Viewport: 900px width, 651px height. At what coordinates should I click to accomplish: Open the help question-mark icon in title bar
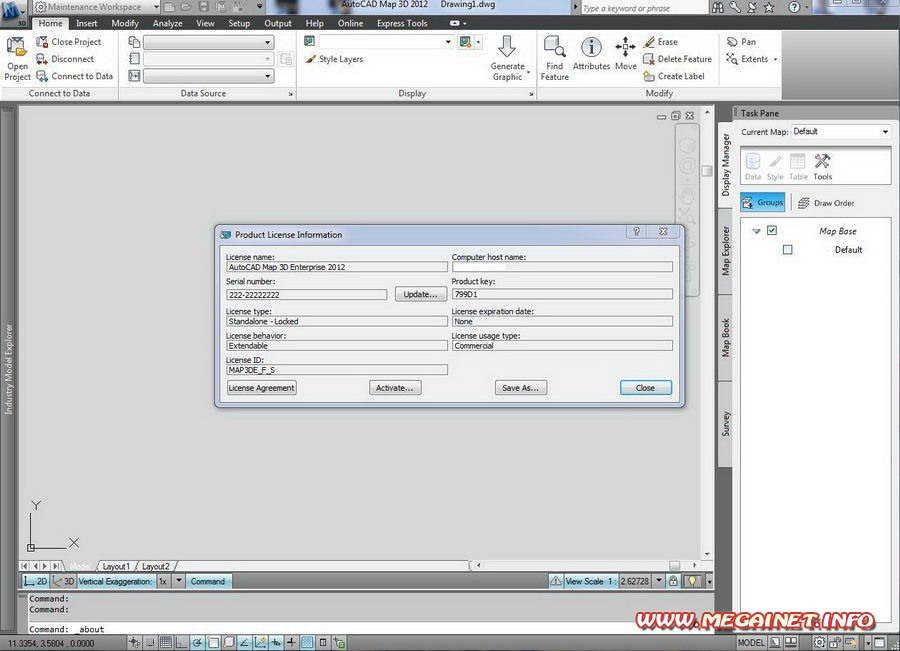pyautogui.click(x=794, y=7)
